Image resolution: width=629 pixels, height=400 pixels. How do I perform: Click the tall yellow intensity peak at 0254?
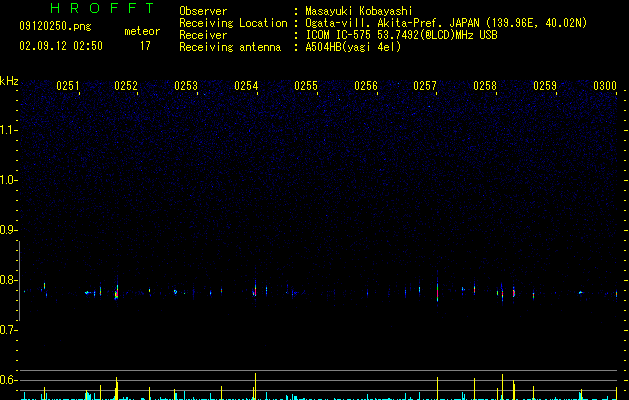coord(255,386)
